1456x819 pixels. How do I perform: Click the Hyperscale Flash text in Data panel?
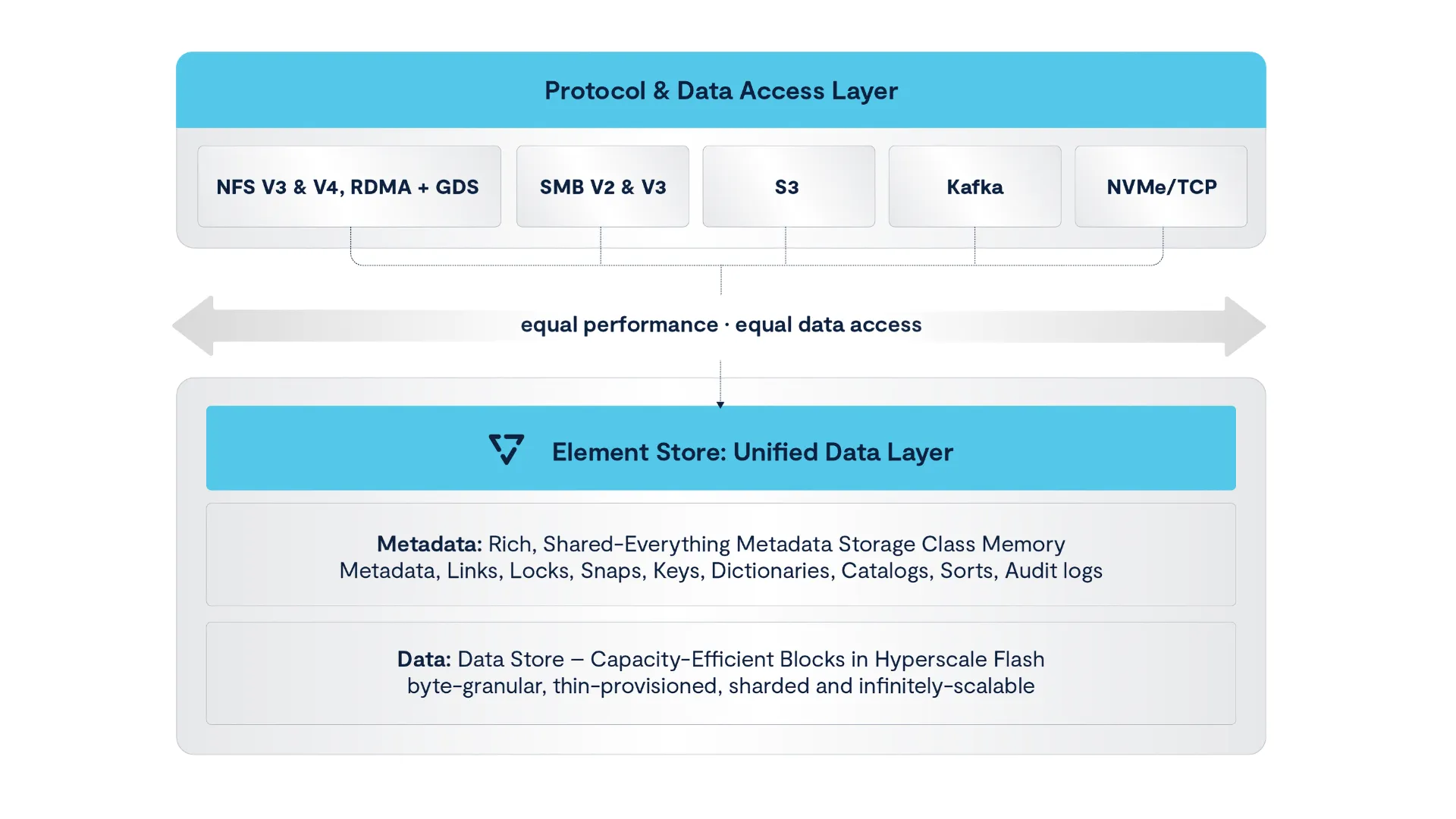coord(959,659)
